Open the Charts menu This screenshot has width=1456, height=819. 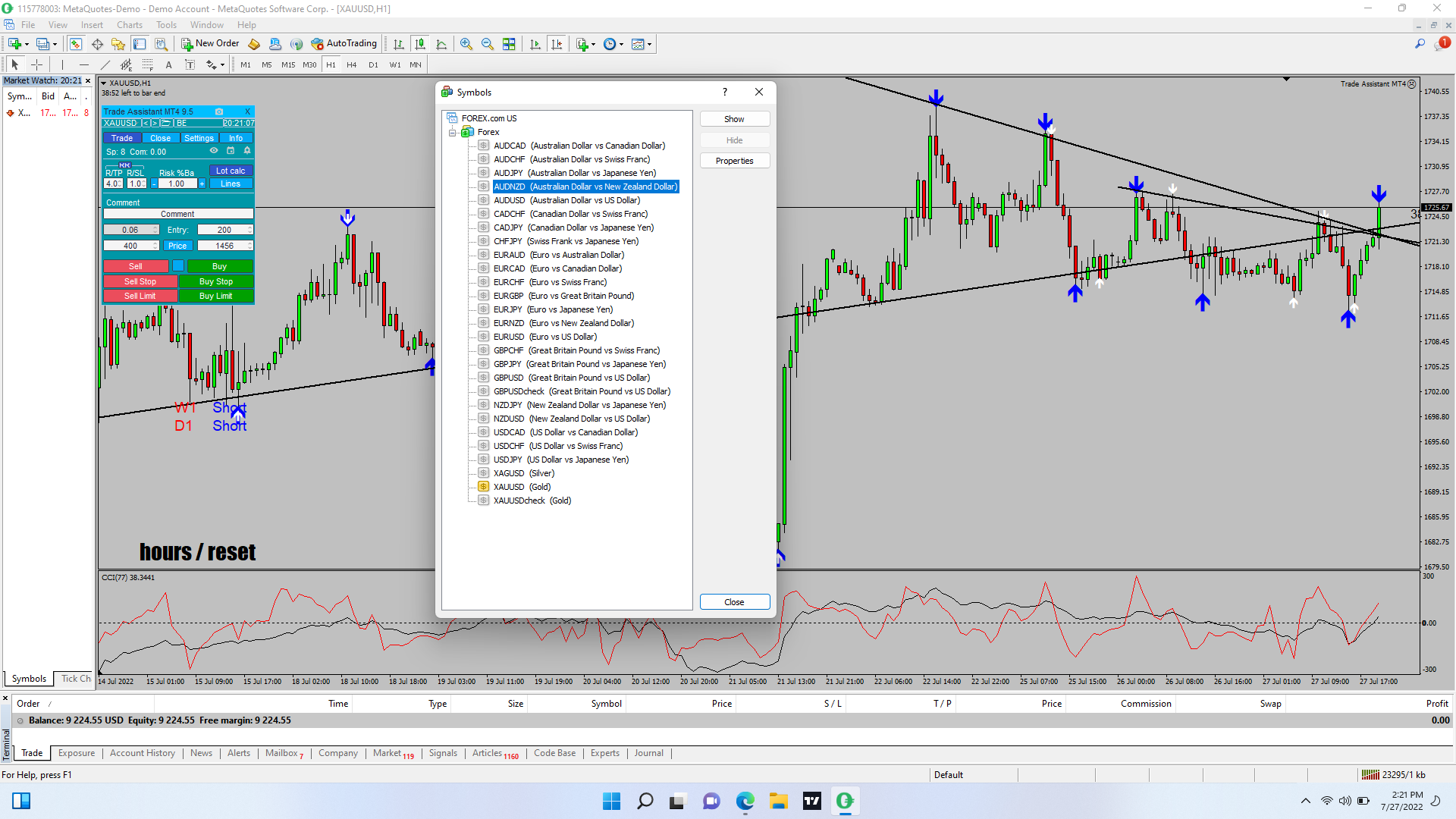point(129,25)
